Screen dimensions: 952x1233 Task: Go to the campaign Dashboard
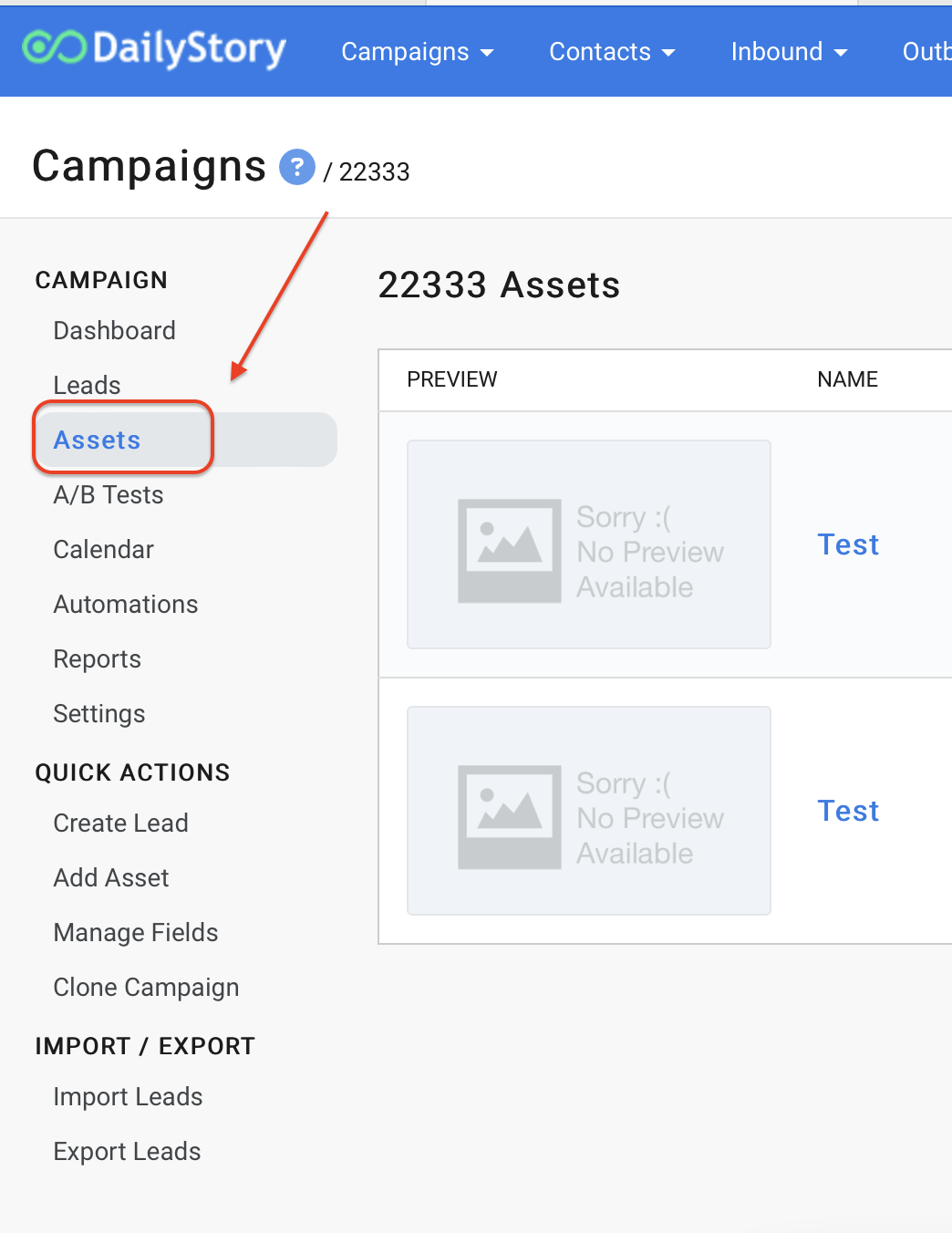point(114,331)
